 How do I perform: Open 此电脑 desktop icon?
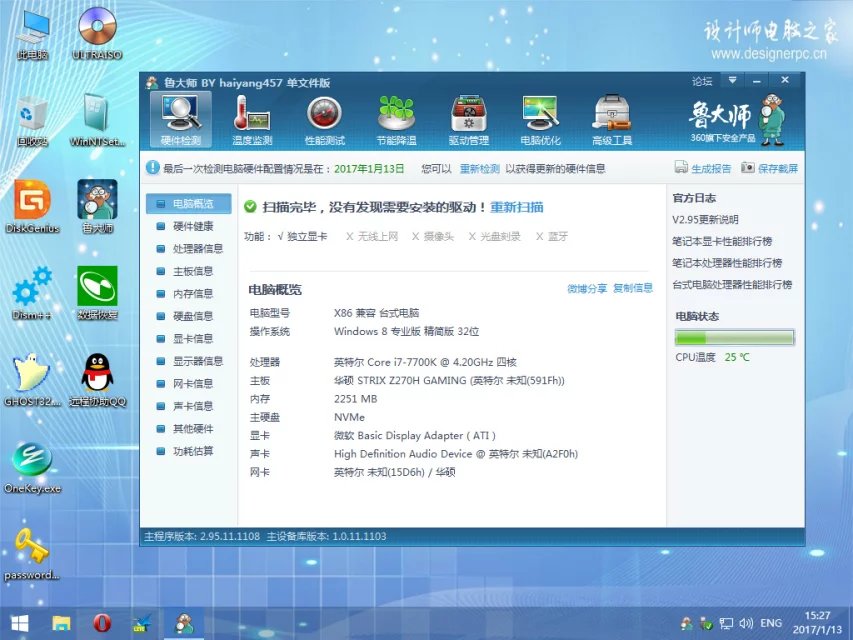[33, 34]
